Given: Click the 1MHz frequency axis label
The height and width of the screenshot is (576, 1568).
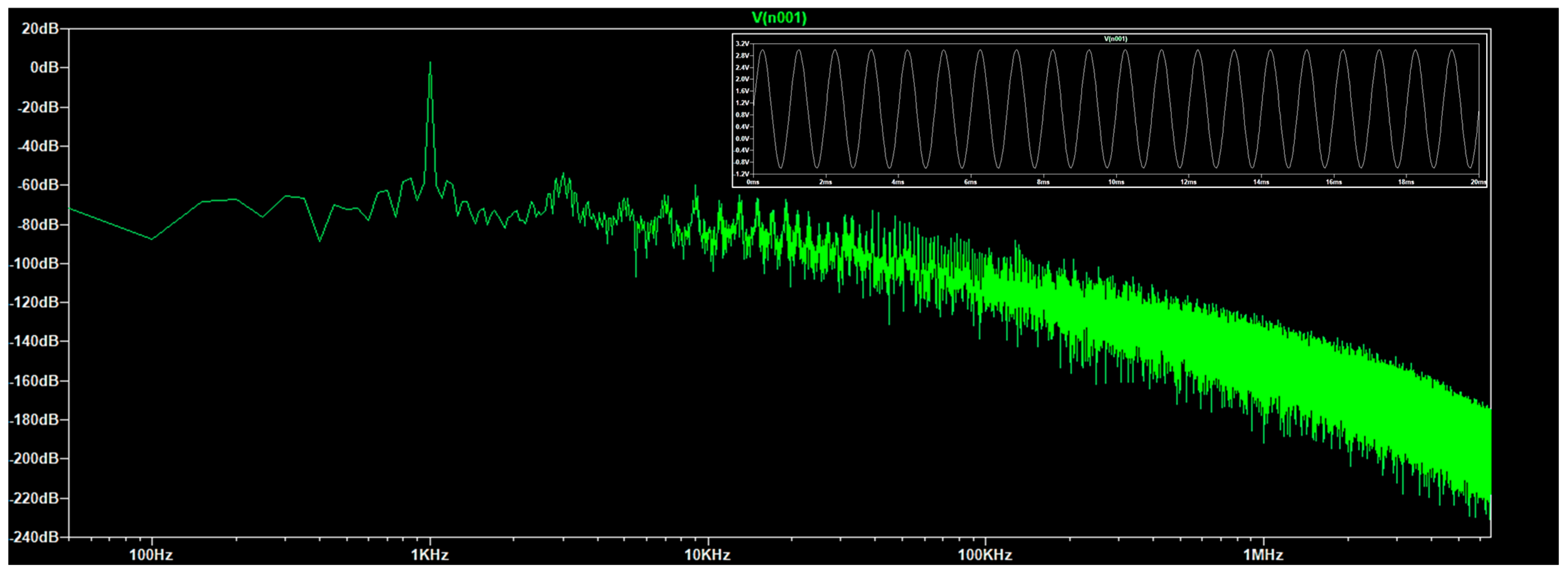Looking at the screenshot, I should point(1263,555).
